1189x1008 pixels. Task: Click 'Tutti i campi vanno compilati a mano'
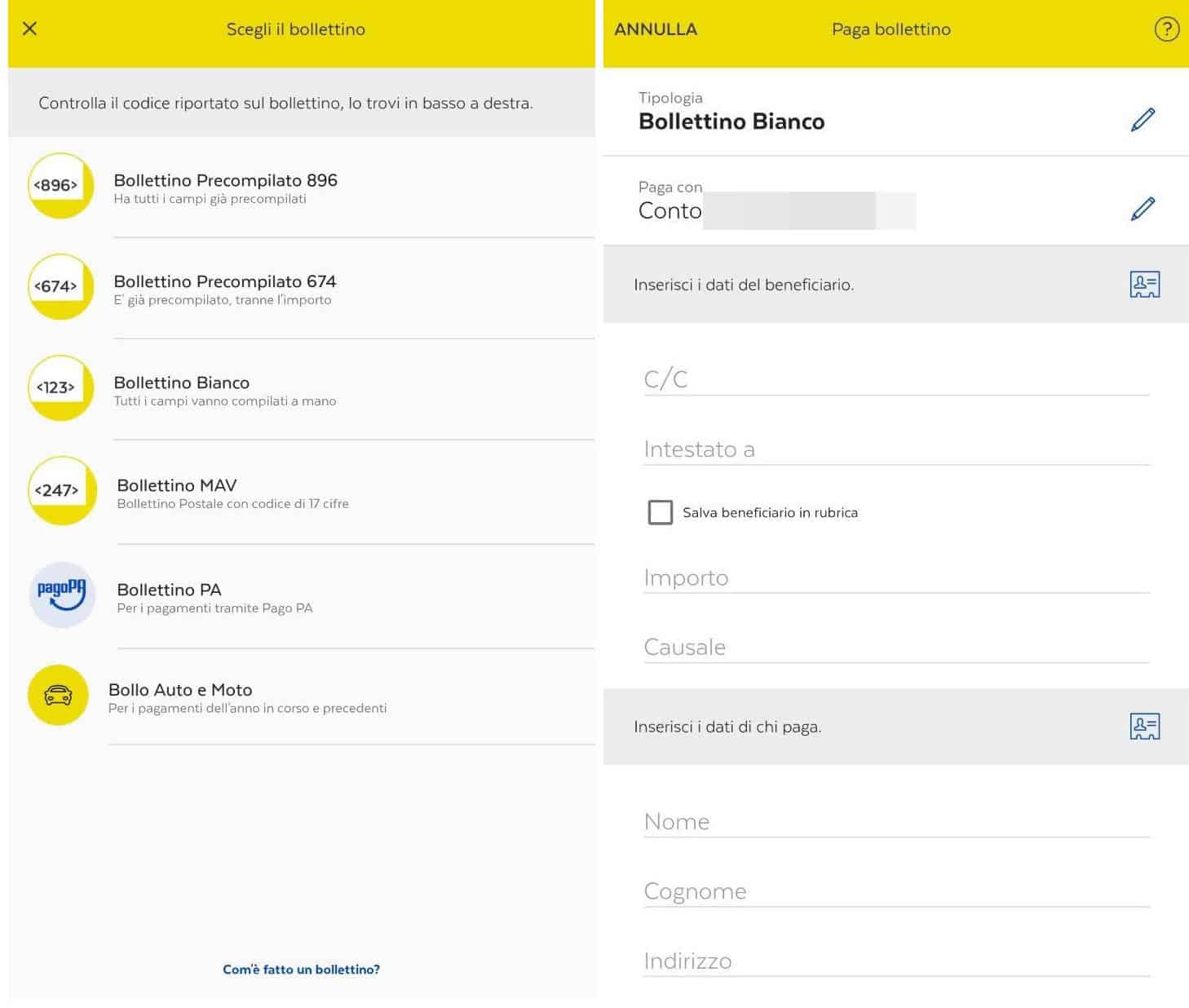[x=225, y=401]
